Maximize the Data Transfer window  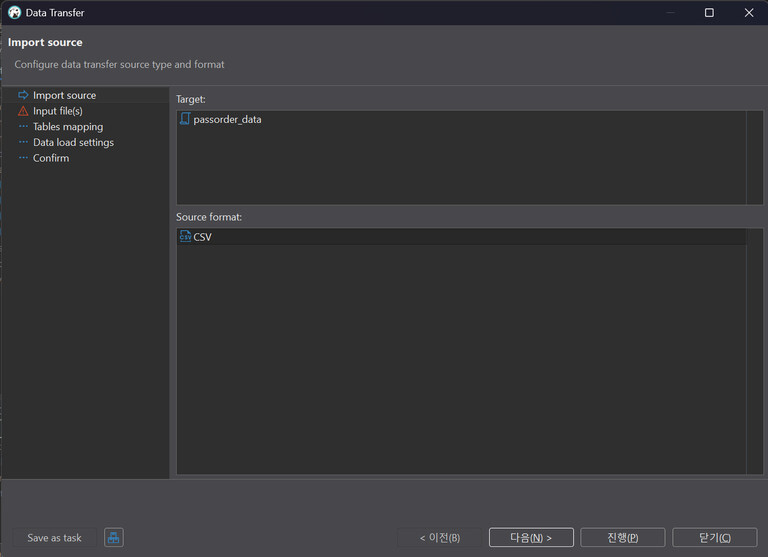pyautogui.click(x=709, y=13)
